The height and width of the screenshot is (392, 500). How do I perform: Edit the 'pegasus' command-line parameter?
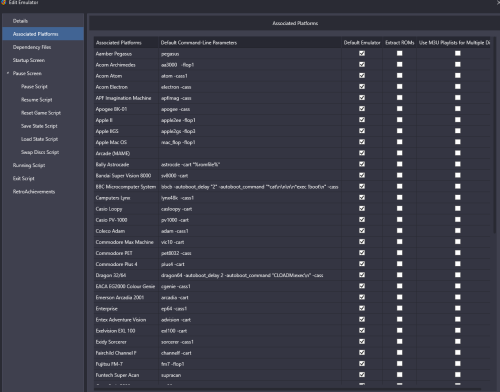coord(250,54)
